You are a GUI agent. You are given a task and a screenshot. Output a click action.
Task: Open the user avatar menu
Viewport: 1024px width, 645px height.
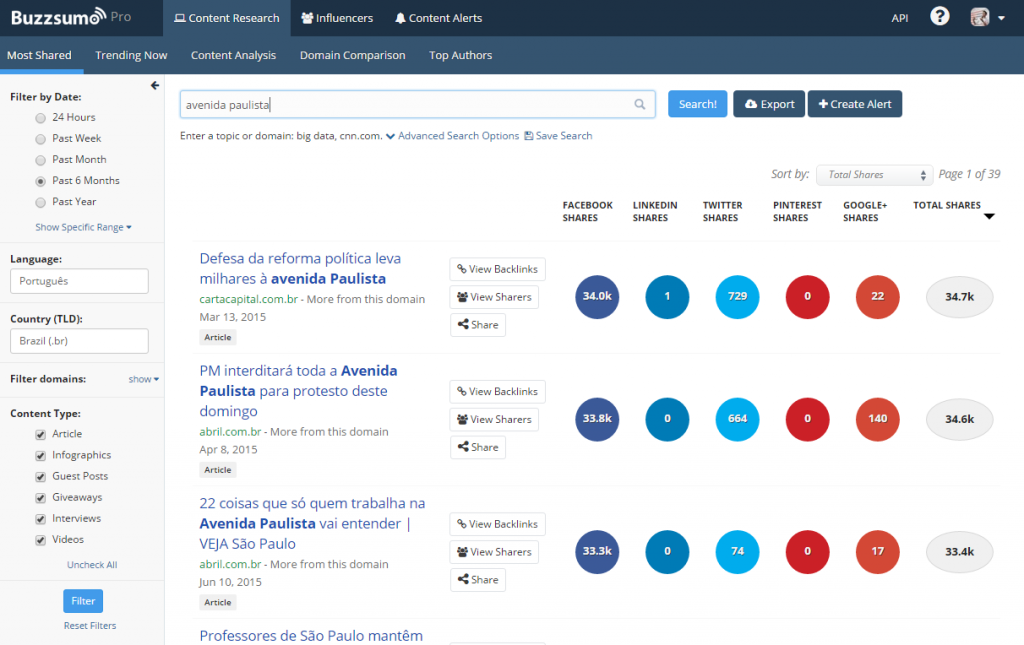[x=987, y=17]
